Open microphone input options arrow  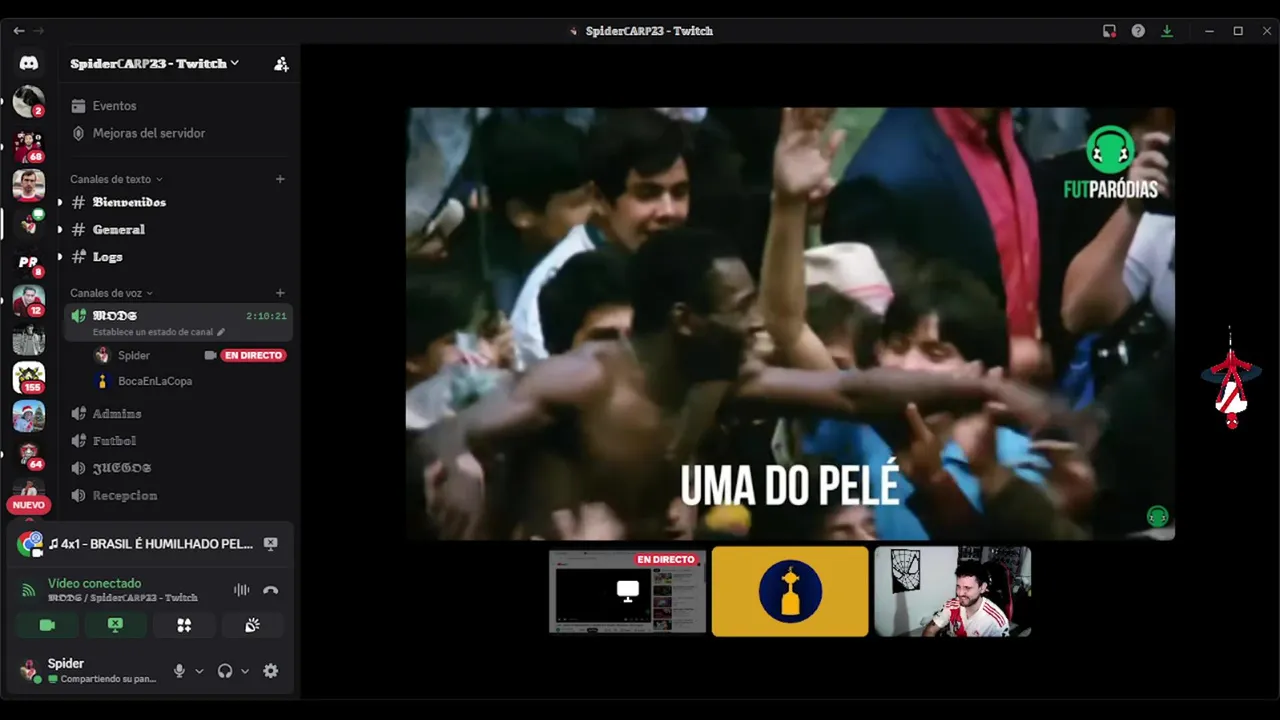(x=199, y=671)
